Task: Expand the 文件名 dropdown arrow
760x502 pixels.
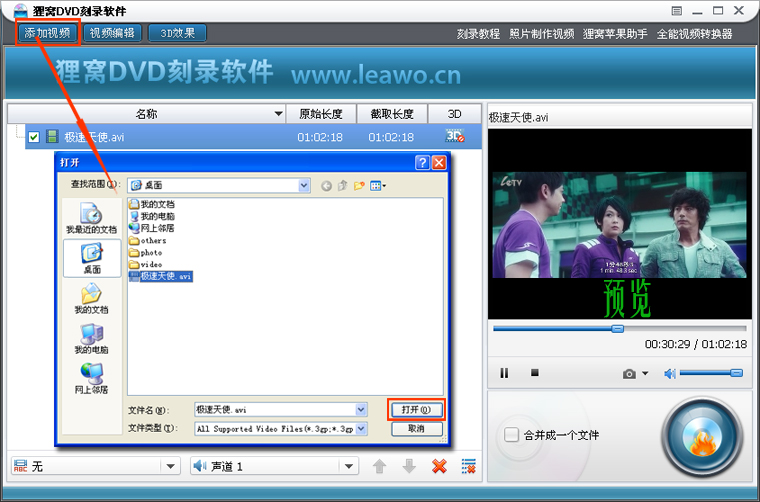Action: point(361,410)
